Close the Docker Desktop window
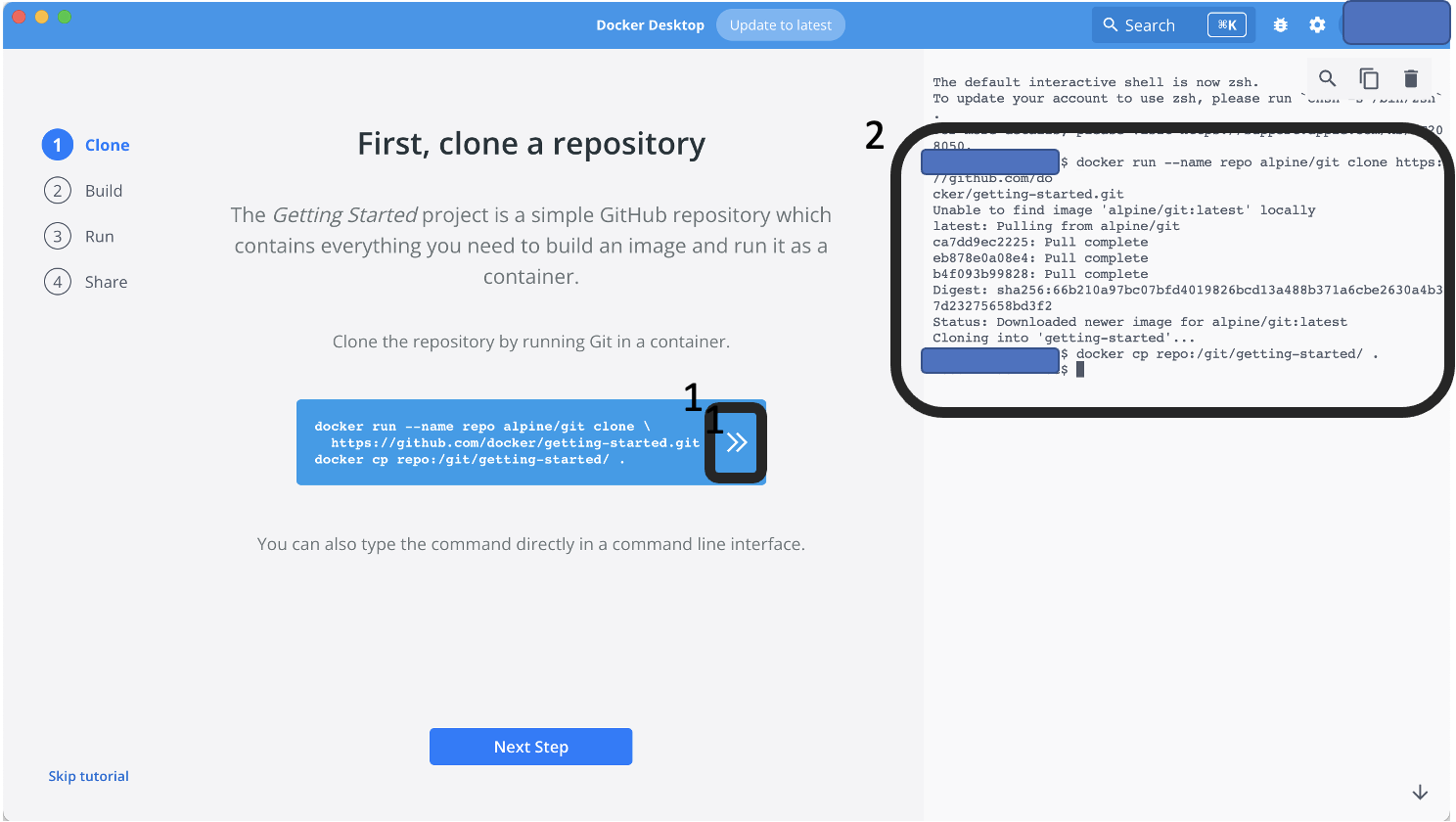Screen dimensions: 1456x822 tap(18, 17)
